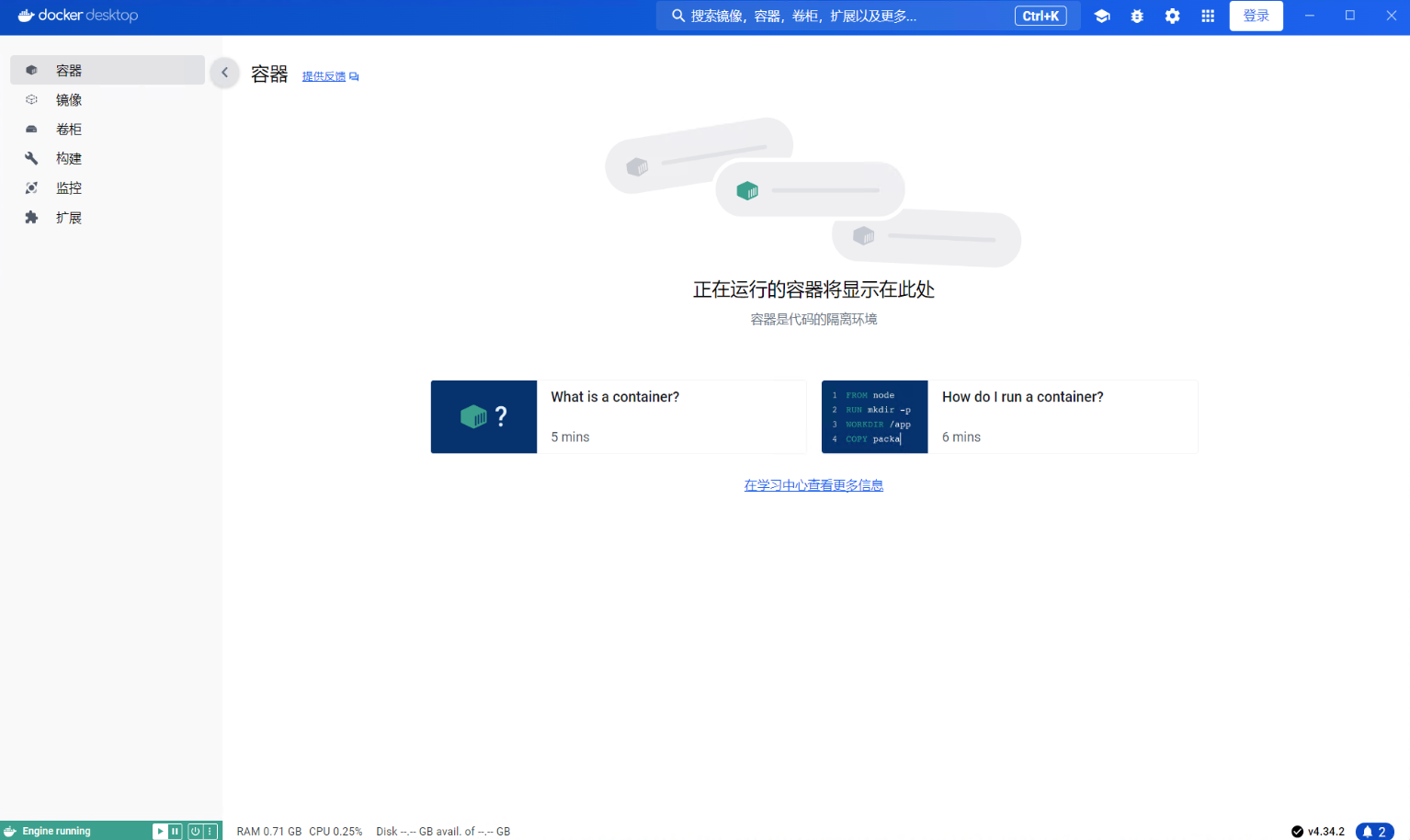
Task: Open the apps grid icon
Action: click(1208, 16)
